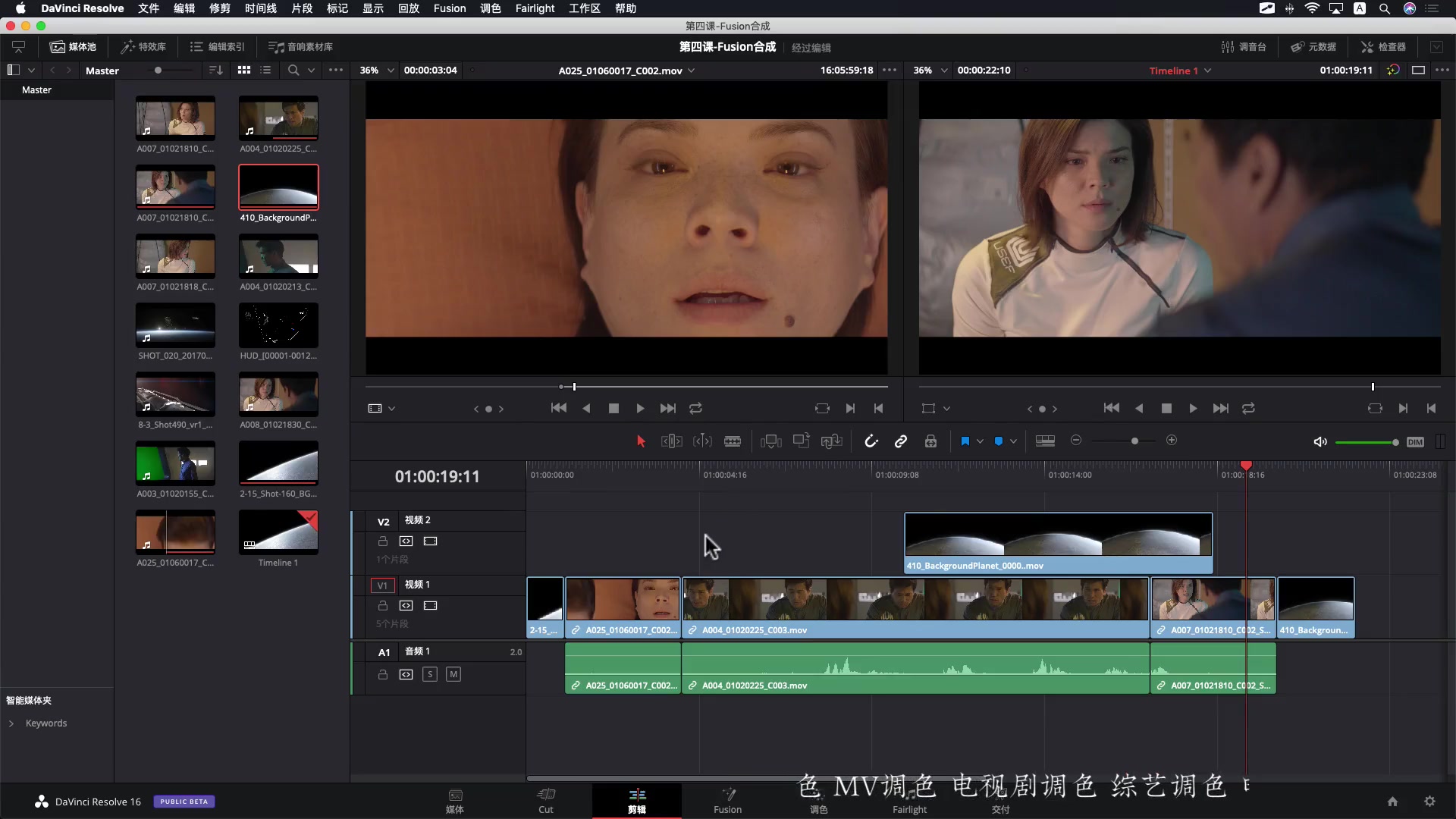This screenshot has height=819, width=1456.
Task: Open the Fusion menu
Action: [450, 8]
